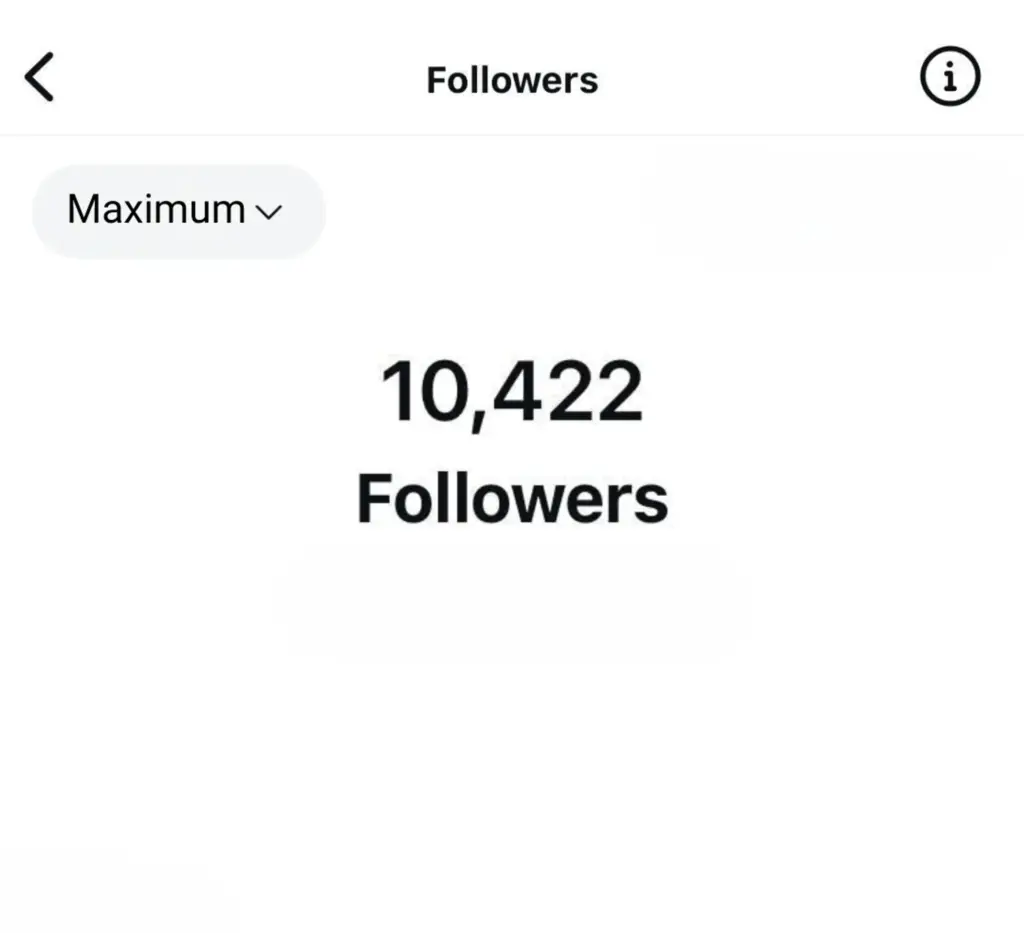1024x933 pixels.
Task: Tap the Followers text below 10,422
Action: tap(512, 498)
